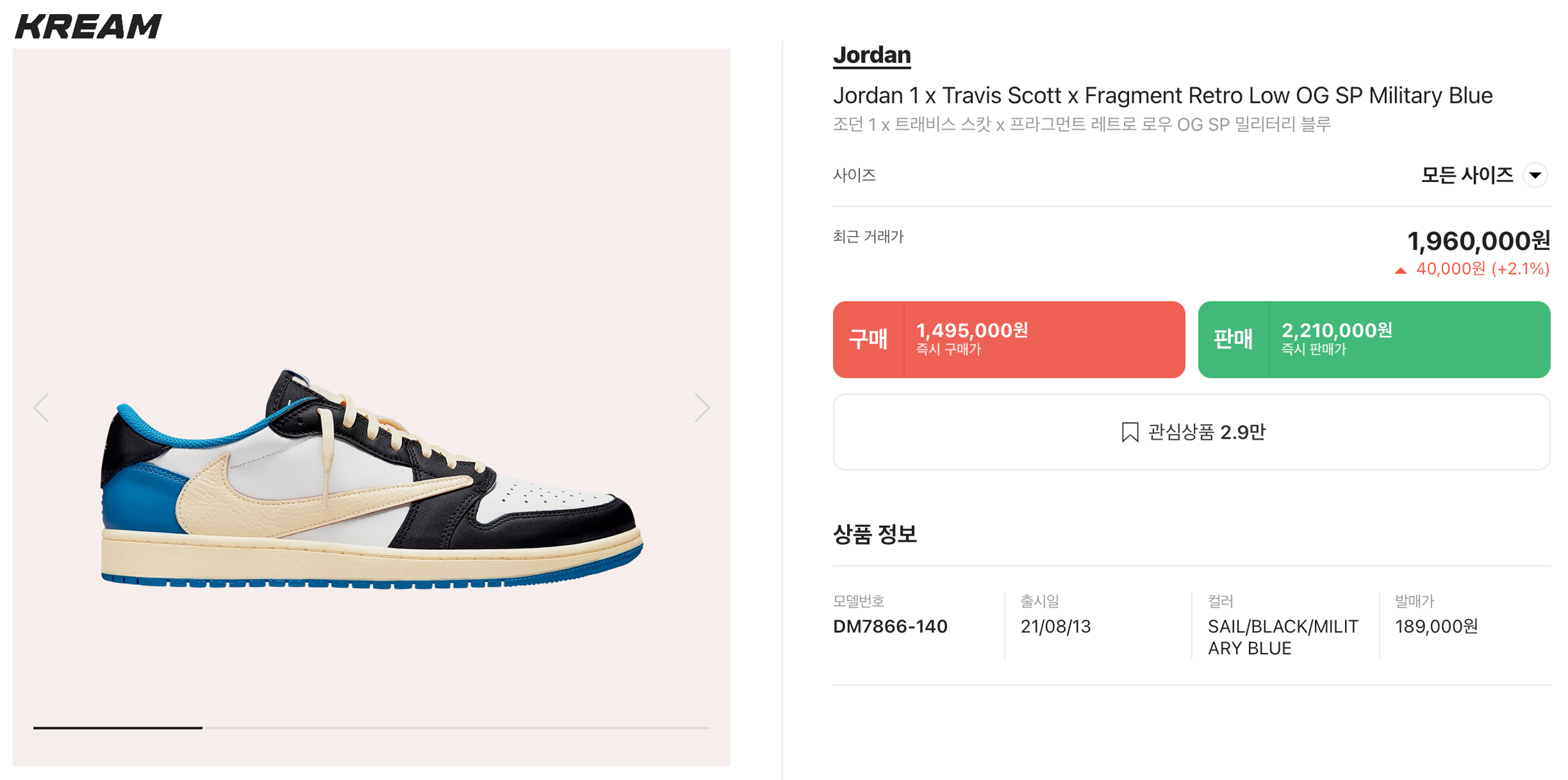Click the release date 21/08/13

1055,626
